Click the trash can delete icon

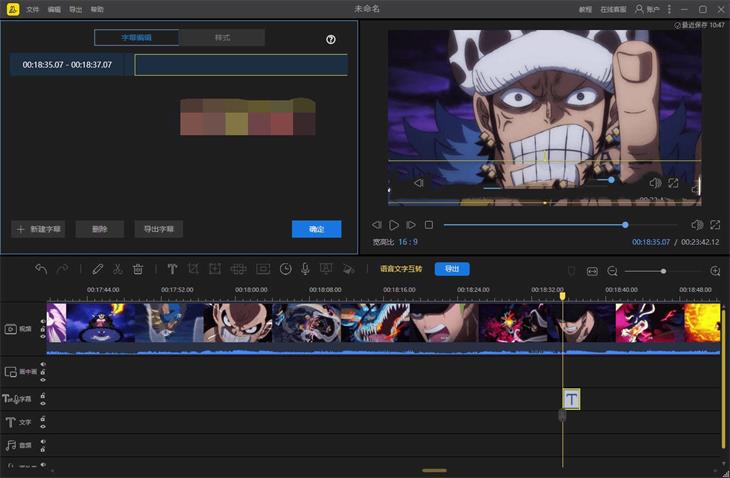(x=138, y=269)
